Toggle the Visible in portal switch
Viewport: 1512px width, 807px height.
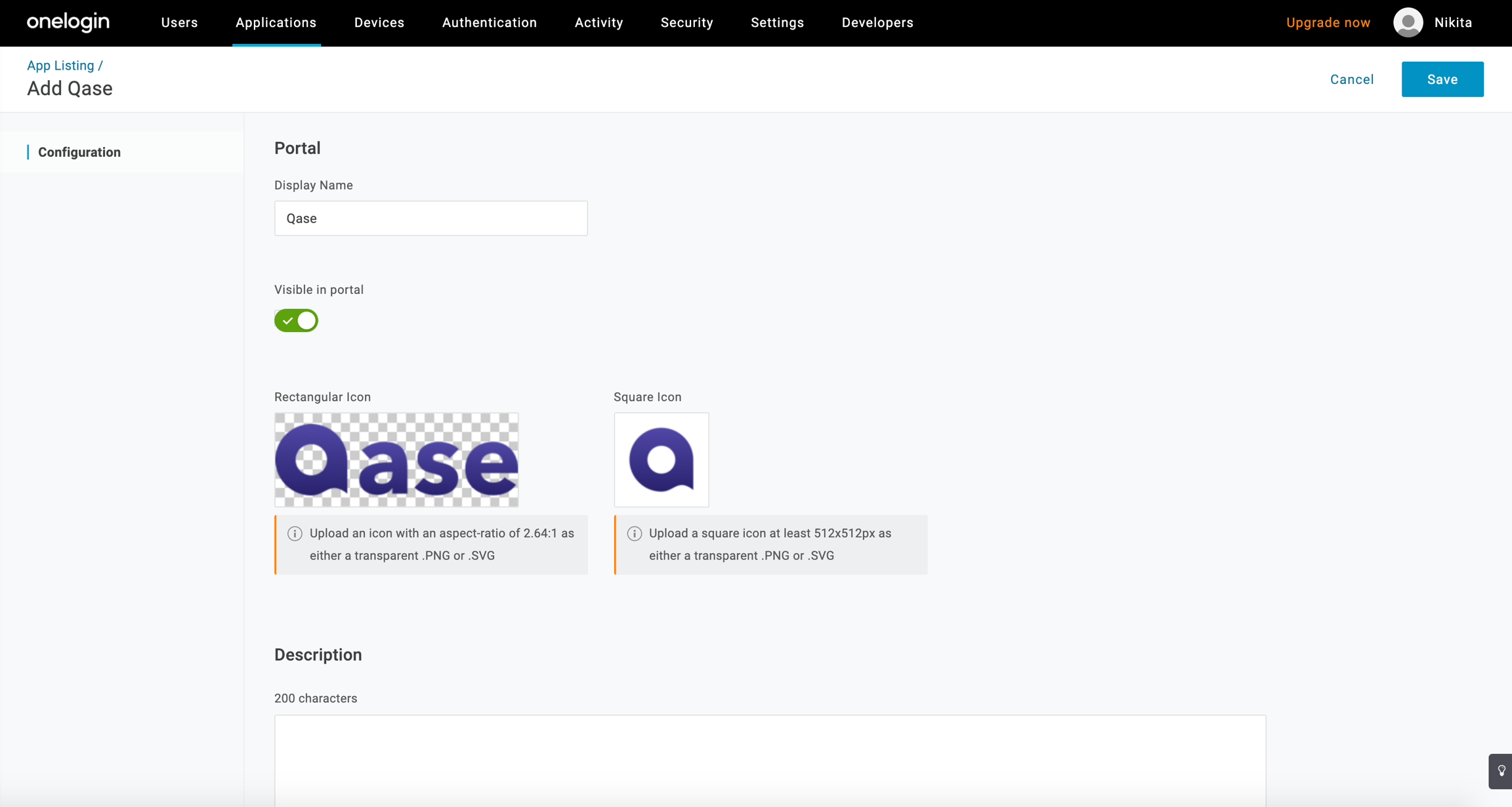point(296,321)
